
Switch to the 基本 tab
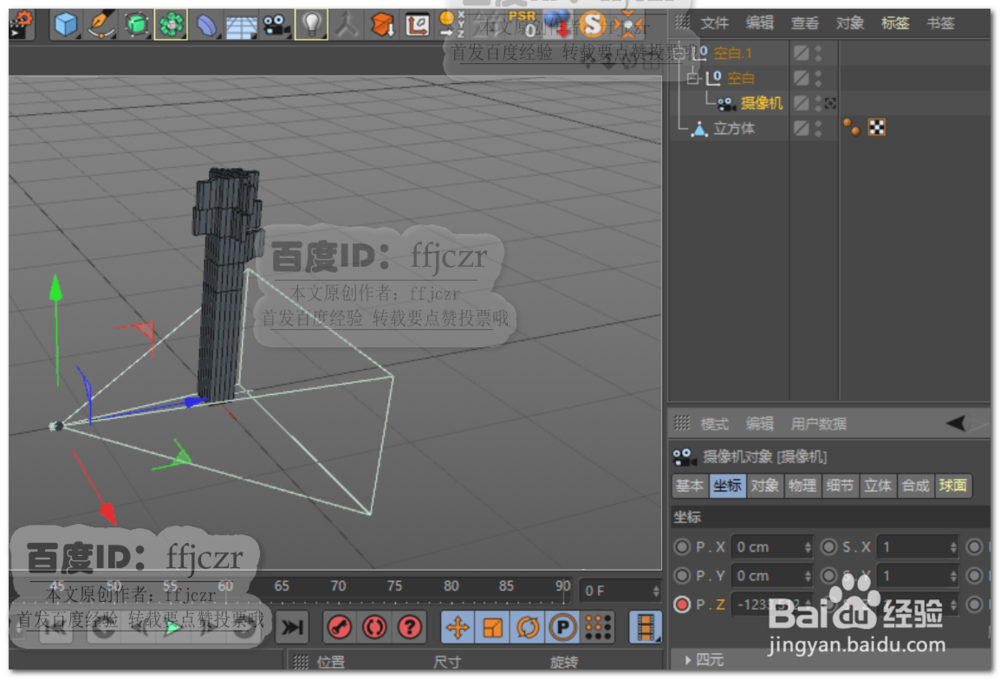point(690,486)
